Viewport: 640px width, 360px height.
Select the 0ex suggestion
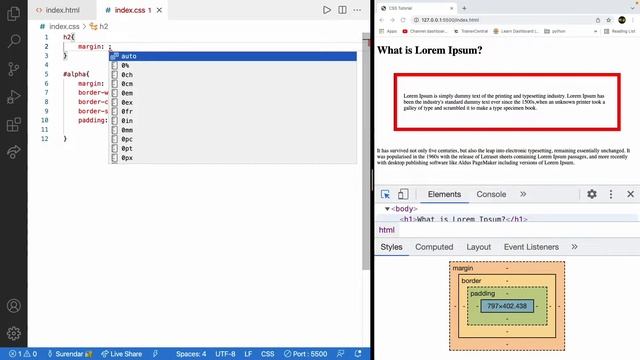(x=233, y=102)
